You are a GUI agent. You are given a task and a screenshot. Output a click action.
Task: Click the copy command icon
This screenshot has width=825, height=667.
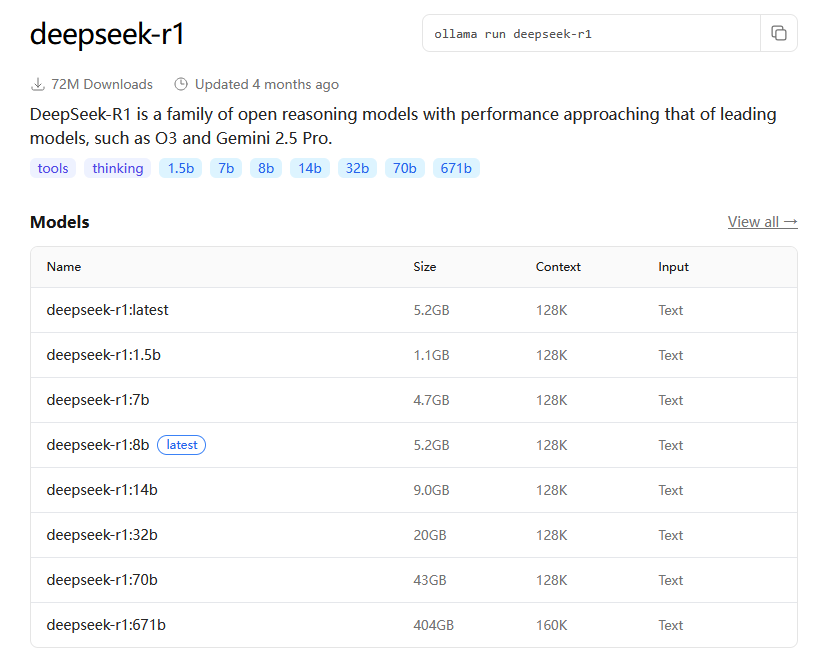point(779,33)
